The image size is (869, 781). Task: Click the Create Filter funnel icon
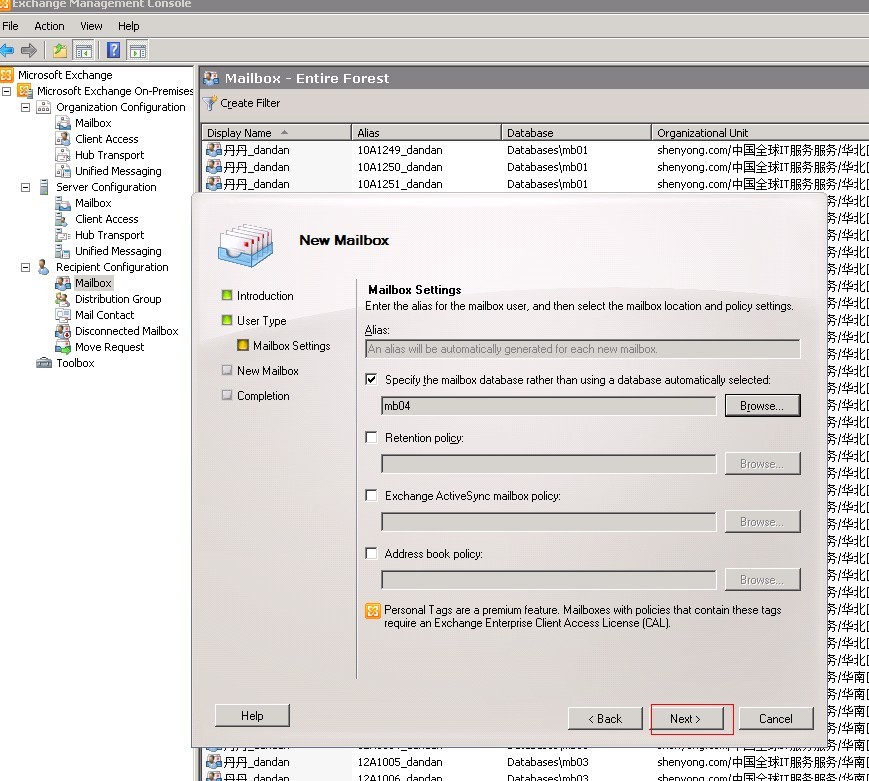209,103
